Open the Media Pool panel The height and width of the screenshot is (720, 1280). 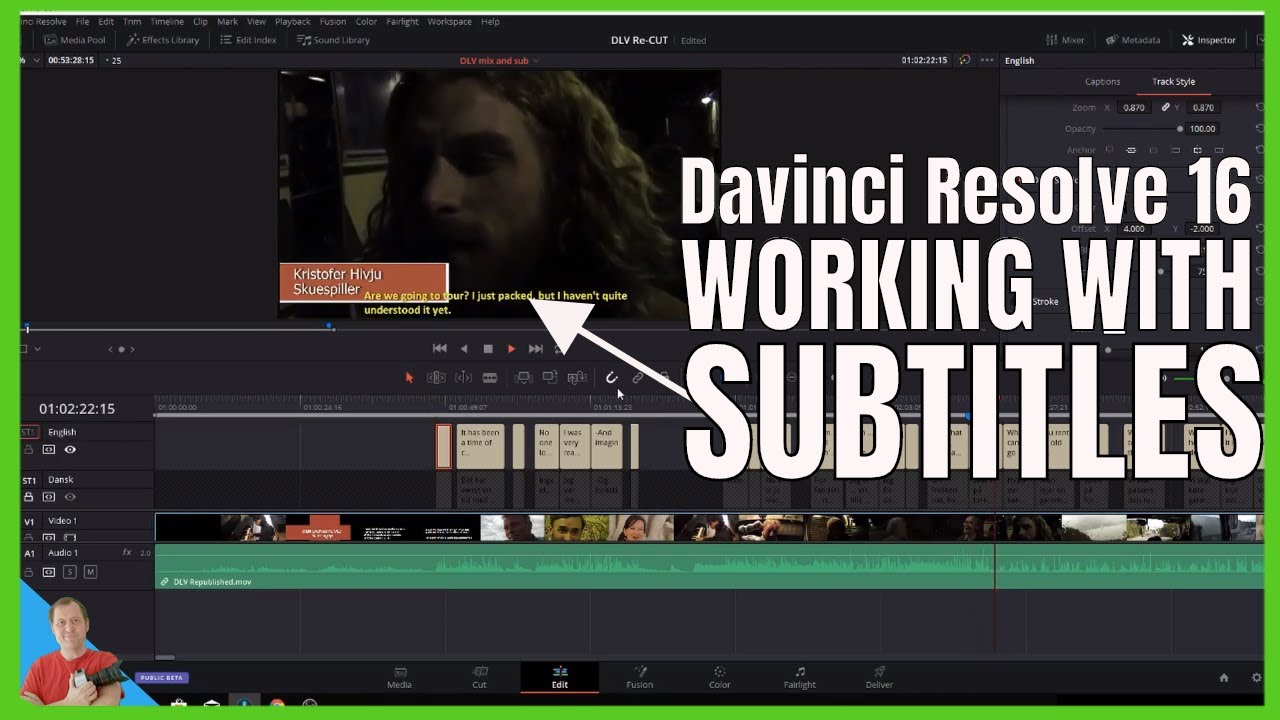(x=74, y=40)
